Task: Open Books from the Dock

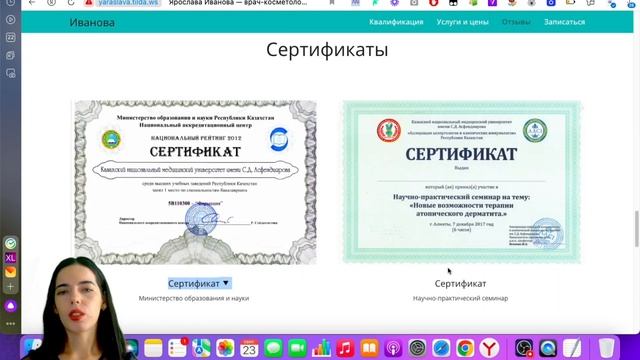Action: tap(369, 349)
